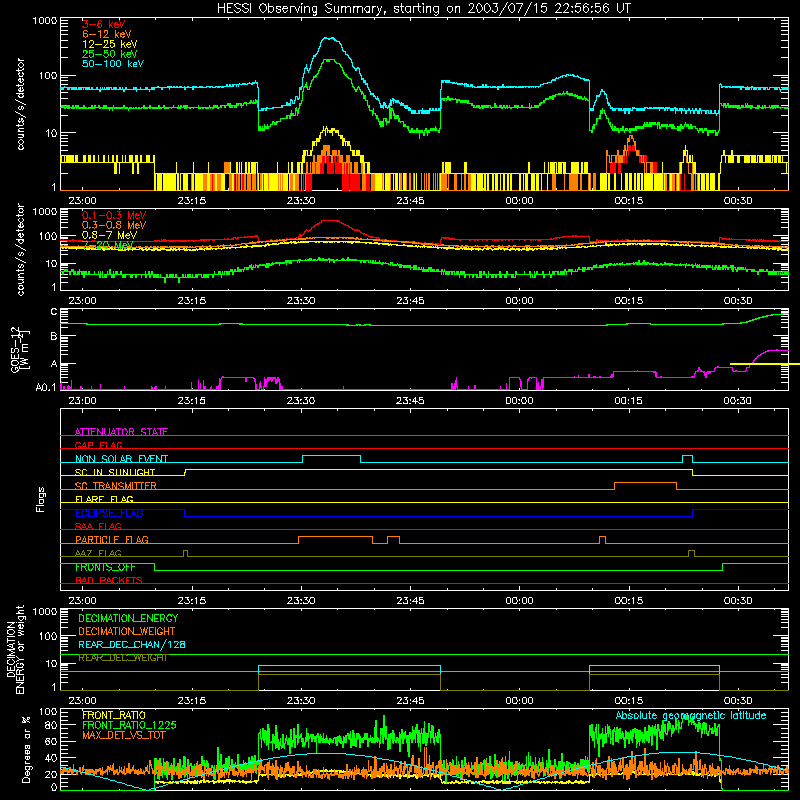Click the peak of the red 0.1-0.3 MeV curve
Image resolution: width=800 pixels, height=800 pixels.
pyautogui.click(x=330, y=221)
